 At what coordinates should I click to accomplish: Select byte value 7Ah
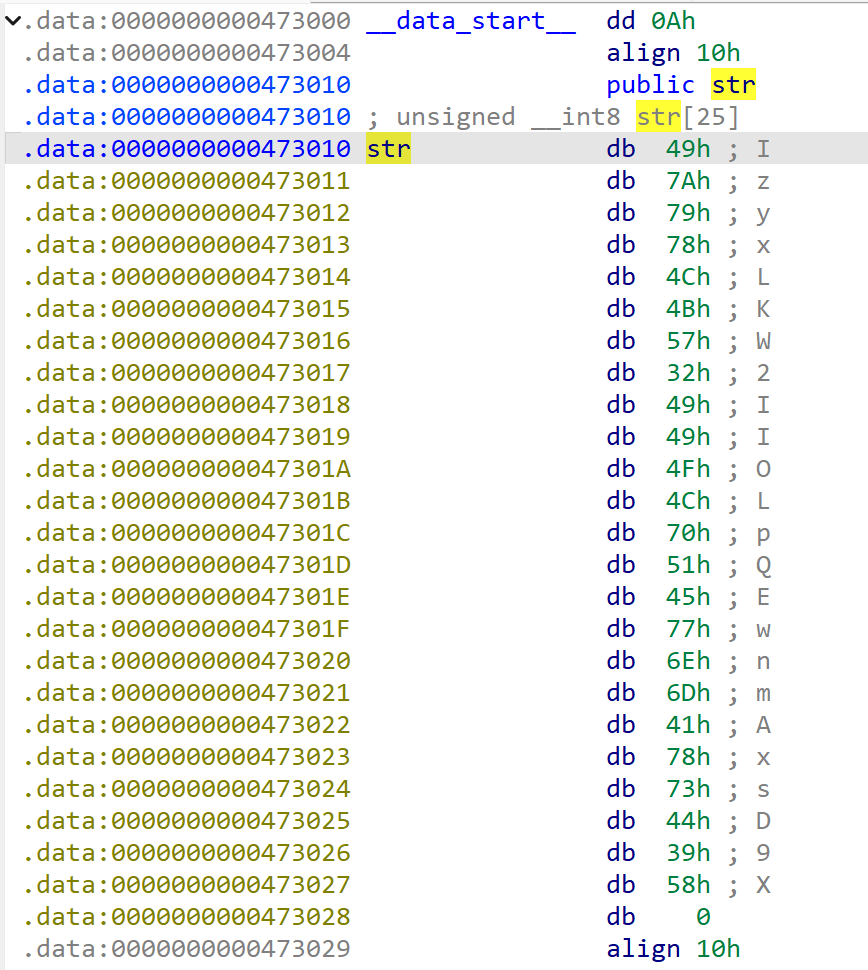click(x=688, y=181)
